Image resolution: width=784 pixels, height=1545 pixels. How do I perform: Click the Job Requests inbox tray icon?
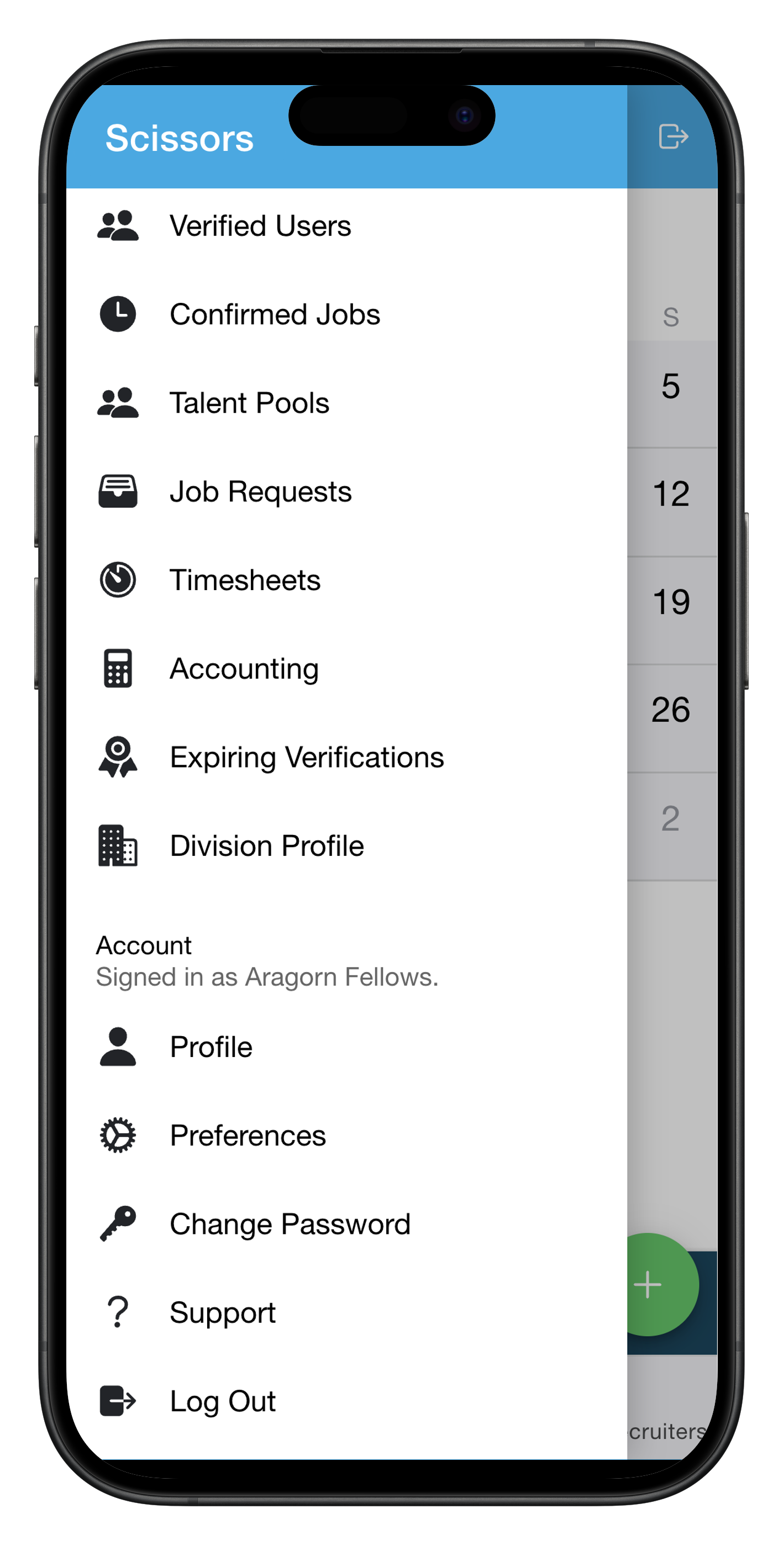(118, 491)
